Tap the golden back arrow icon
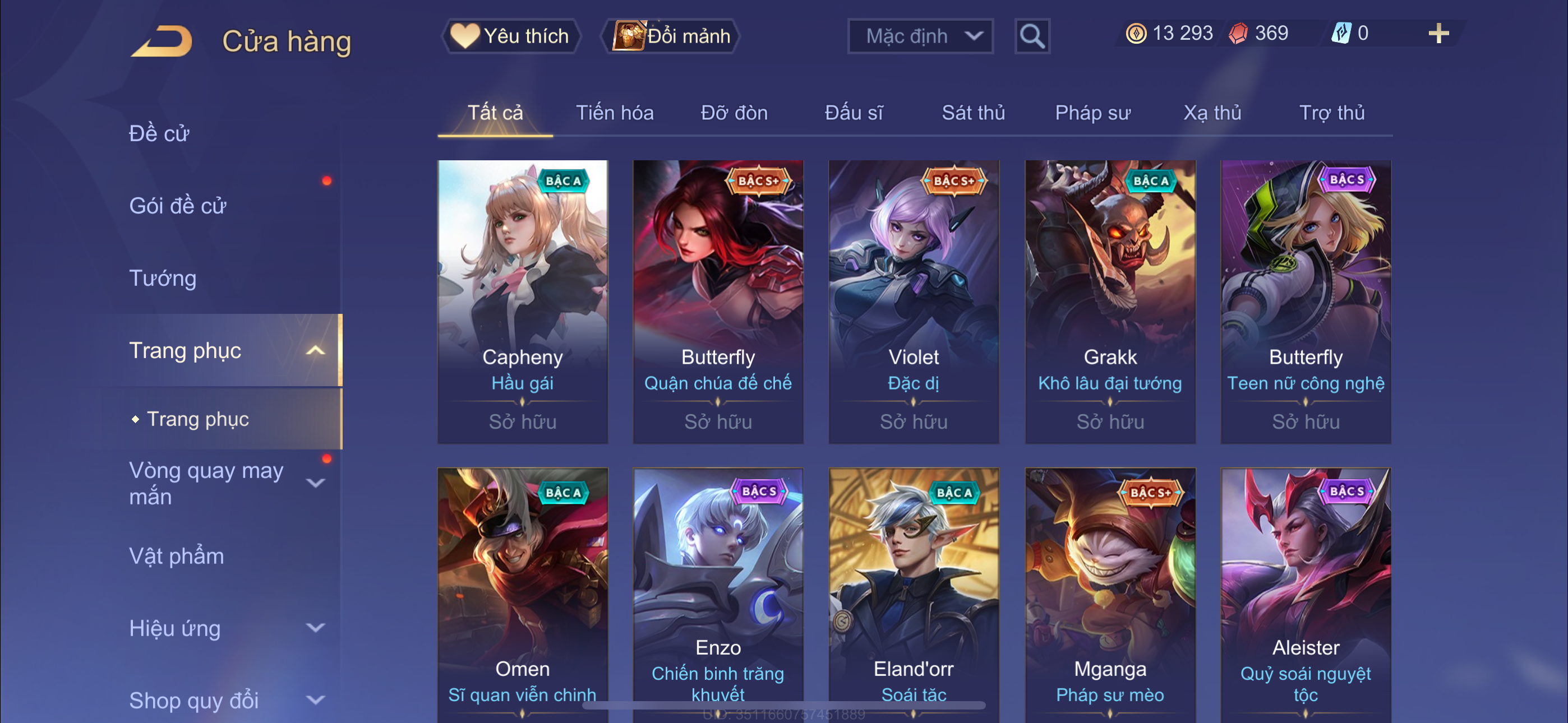Screen dimensions: 1568x723 (x=162, y=41)
